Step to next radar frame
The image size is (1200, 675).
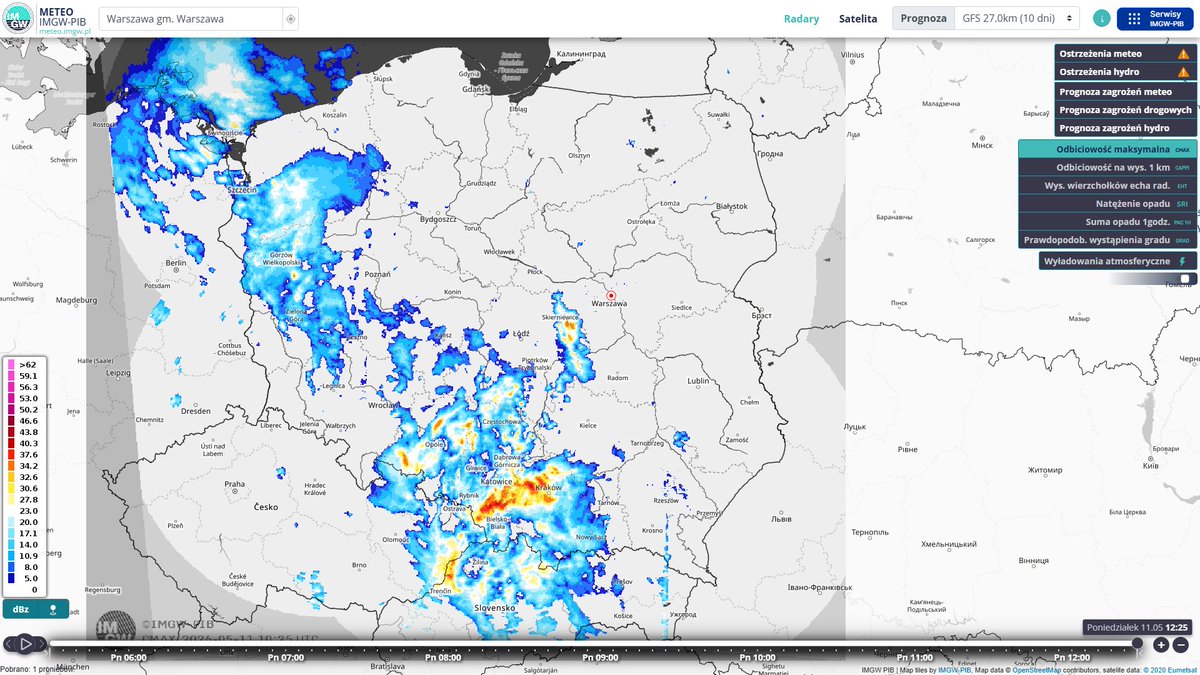(41, 646)
